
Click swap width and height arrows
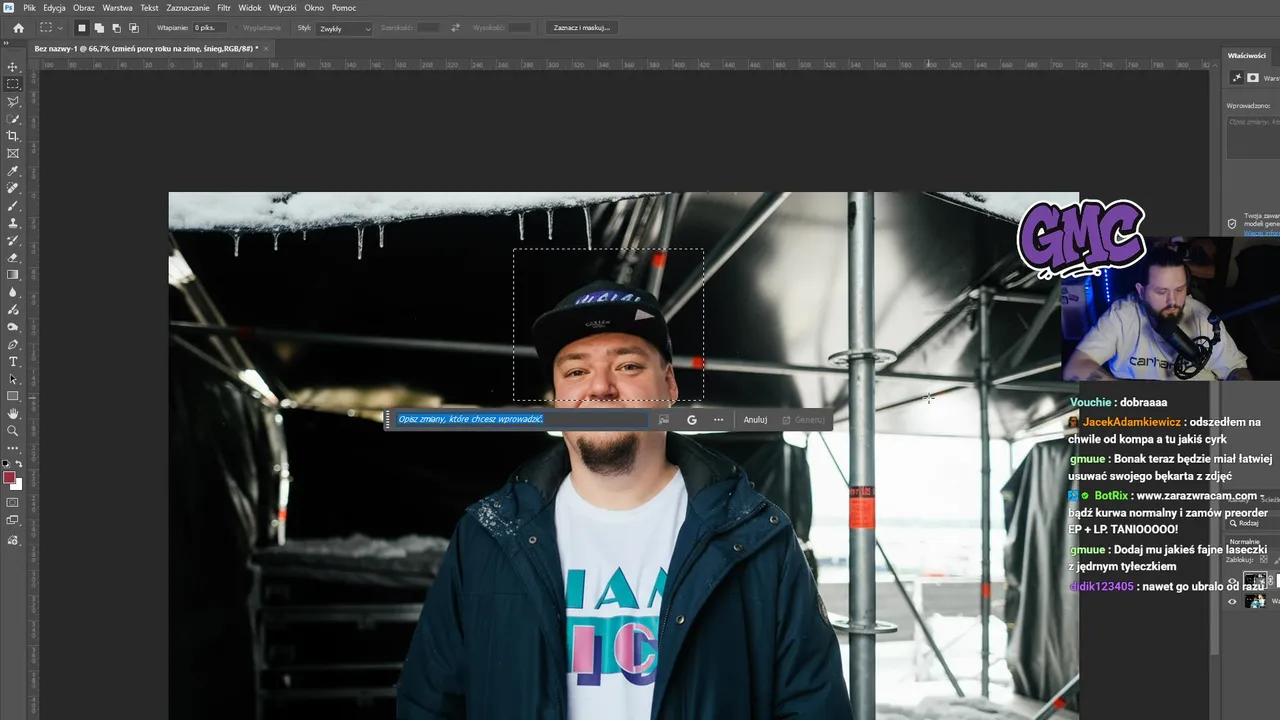[x=456, y=28]
